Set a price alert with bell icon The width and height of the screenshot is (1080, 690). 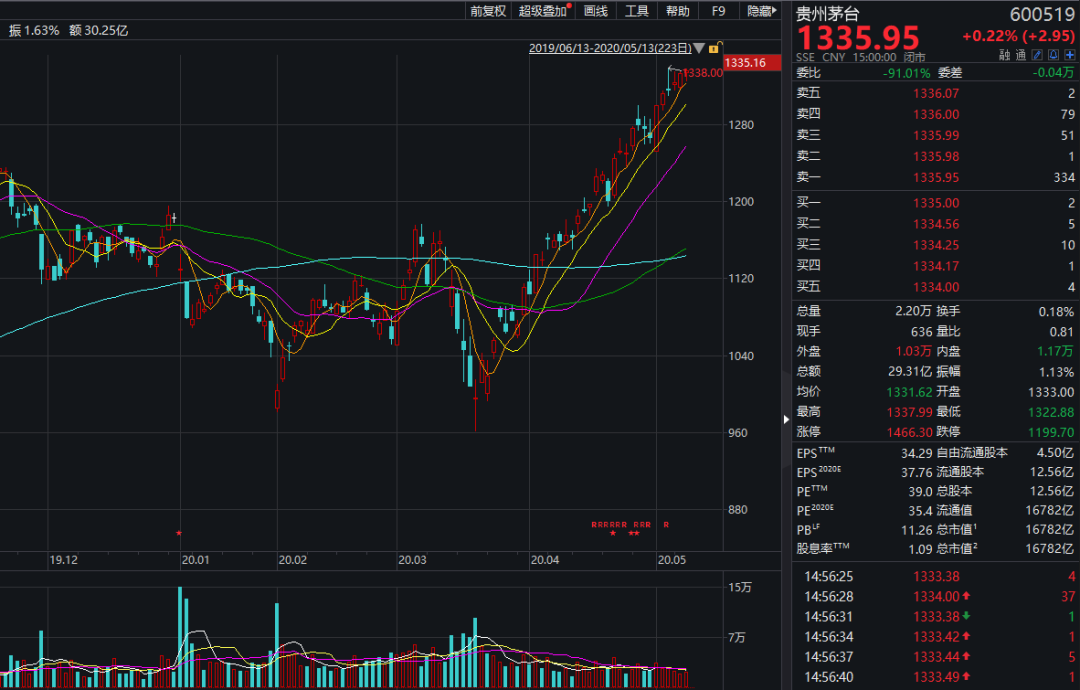tap(1053, 55)
